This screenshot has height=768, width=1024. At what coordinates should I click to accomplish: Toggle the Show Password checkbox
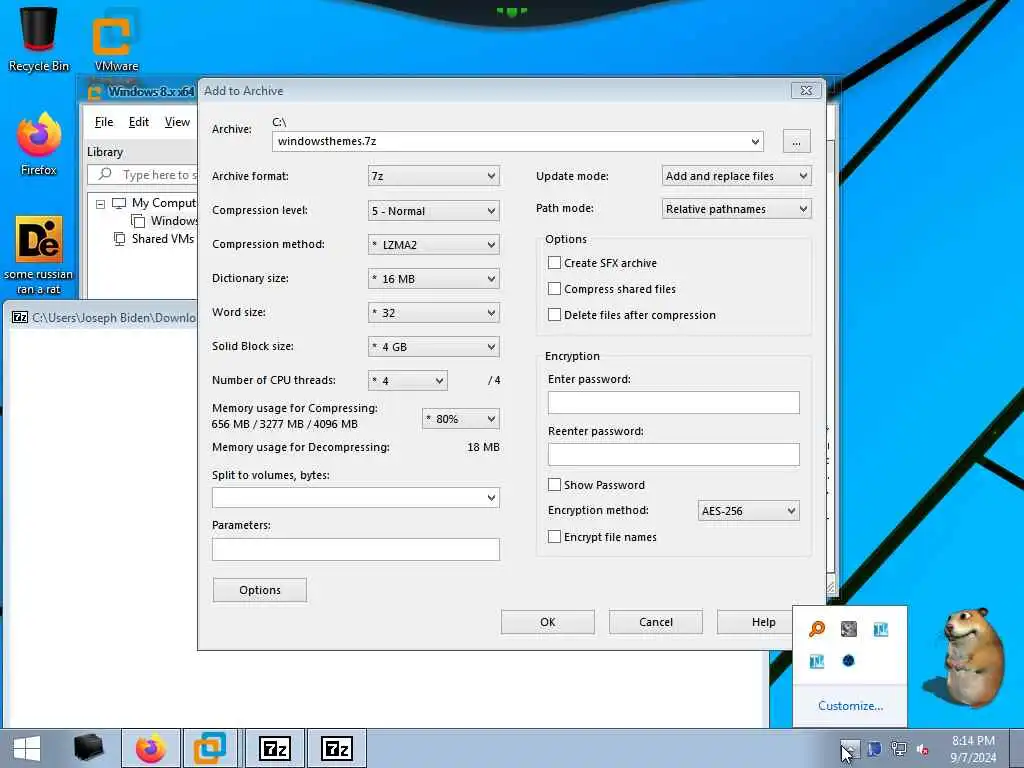click(554, 485)
